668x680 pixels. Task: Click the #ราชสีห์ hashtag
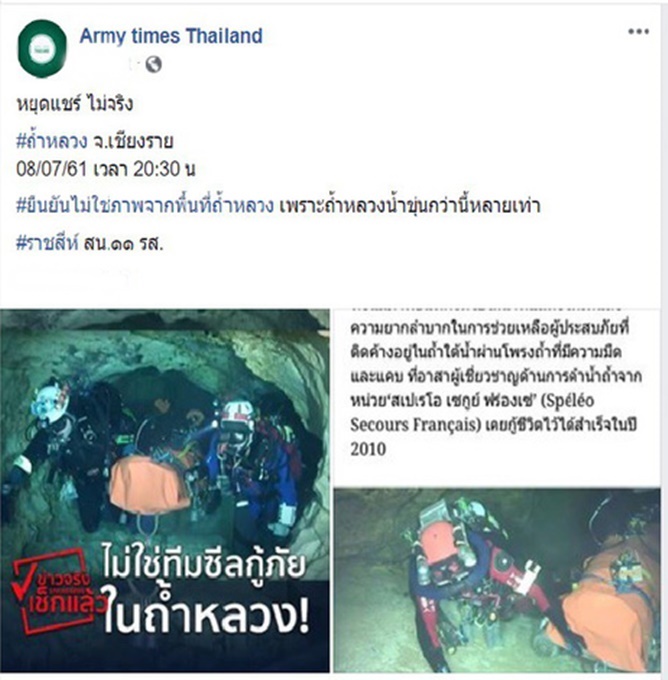click(47, 244)
